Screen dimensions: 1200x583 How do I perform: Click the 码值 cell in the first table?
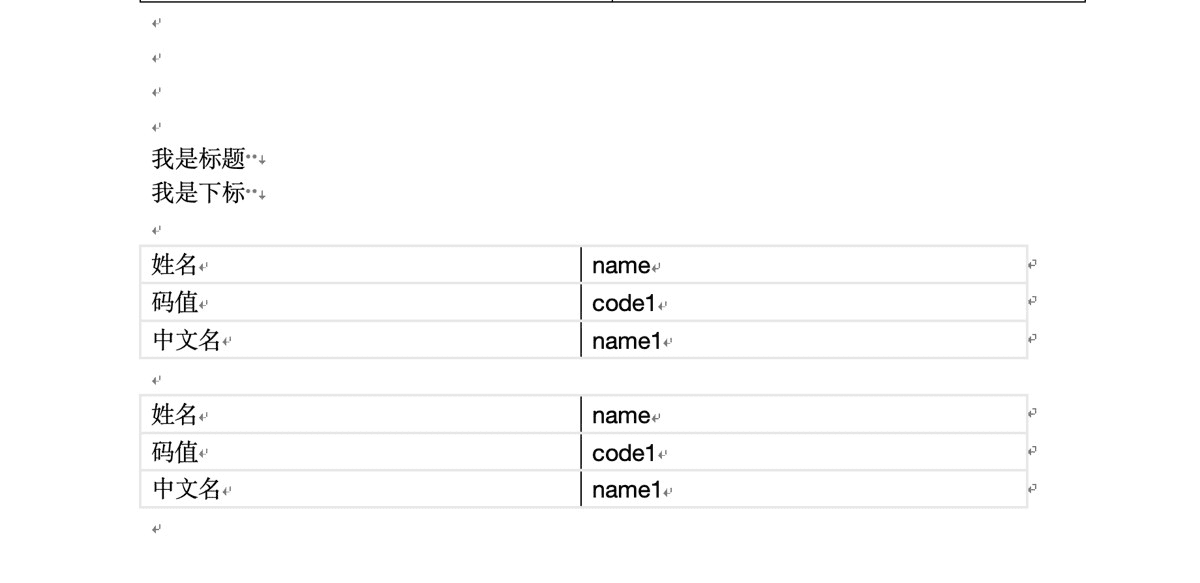(175, 303)
